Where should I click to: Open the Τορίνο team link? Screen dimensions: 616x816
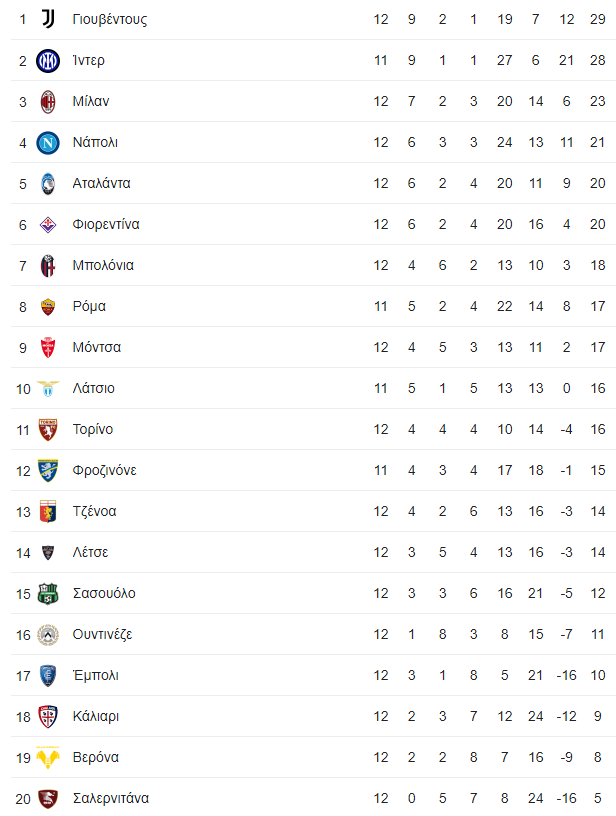click(93, 429)
